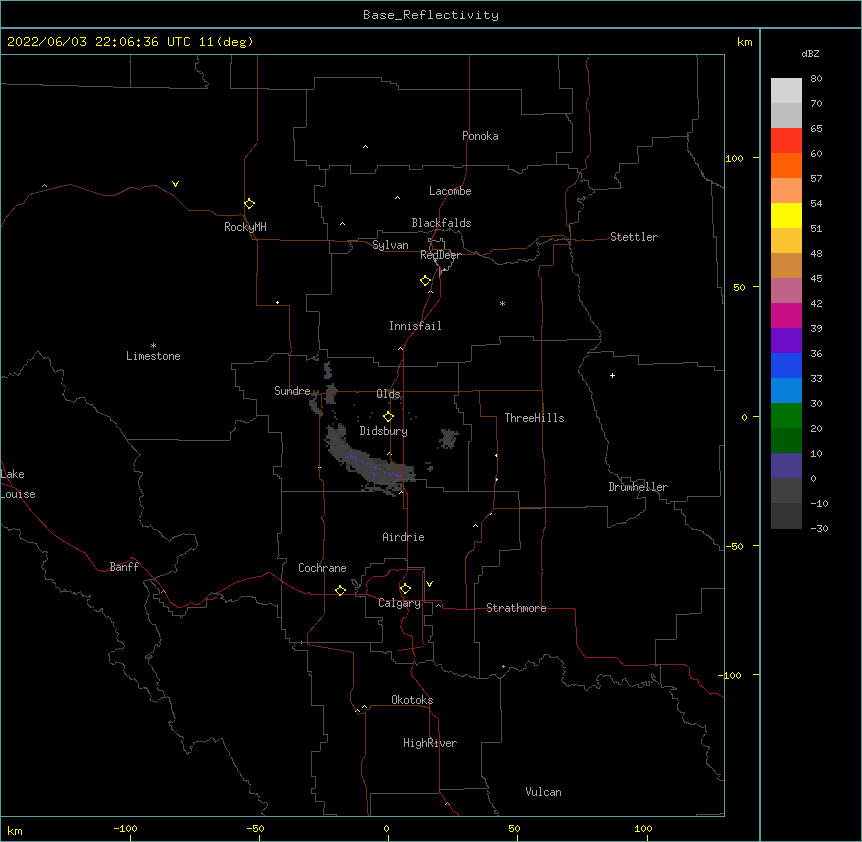This screenshot has width=862, height=842.
Task: Click the Strathmore label
Action: click(516, 608)
